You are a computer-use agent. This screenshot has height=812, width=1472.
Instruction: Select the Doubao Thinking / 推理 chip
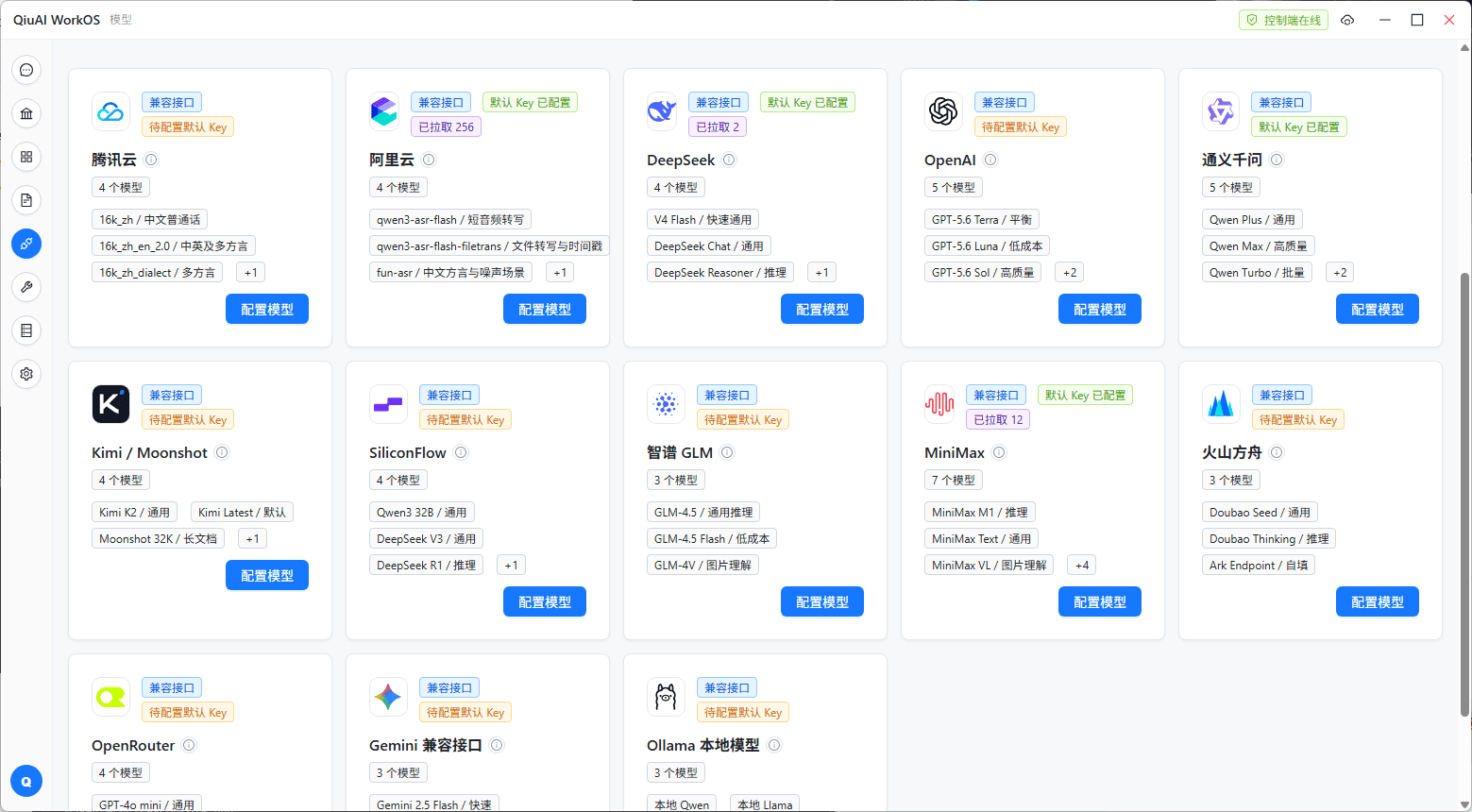tap(1269, 538)
